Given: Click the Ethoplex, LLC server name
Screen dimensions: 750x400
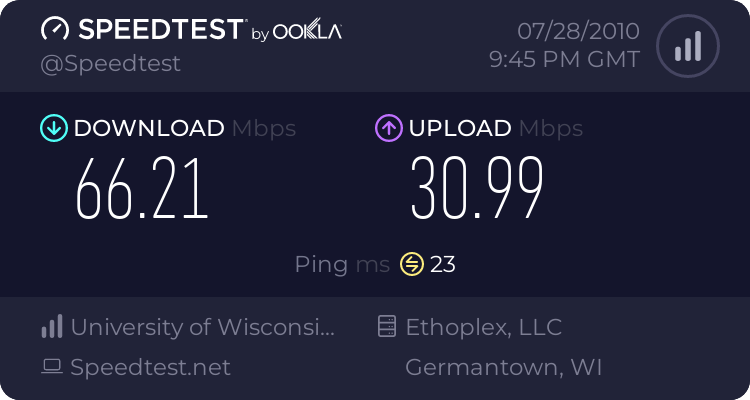Looking at the screenshot, I should (484, 327).
